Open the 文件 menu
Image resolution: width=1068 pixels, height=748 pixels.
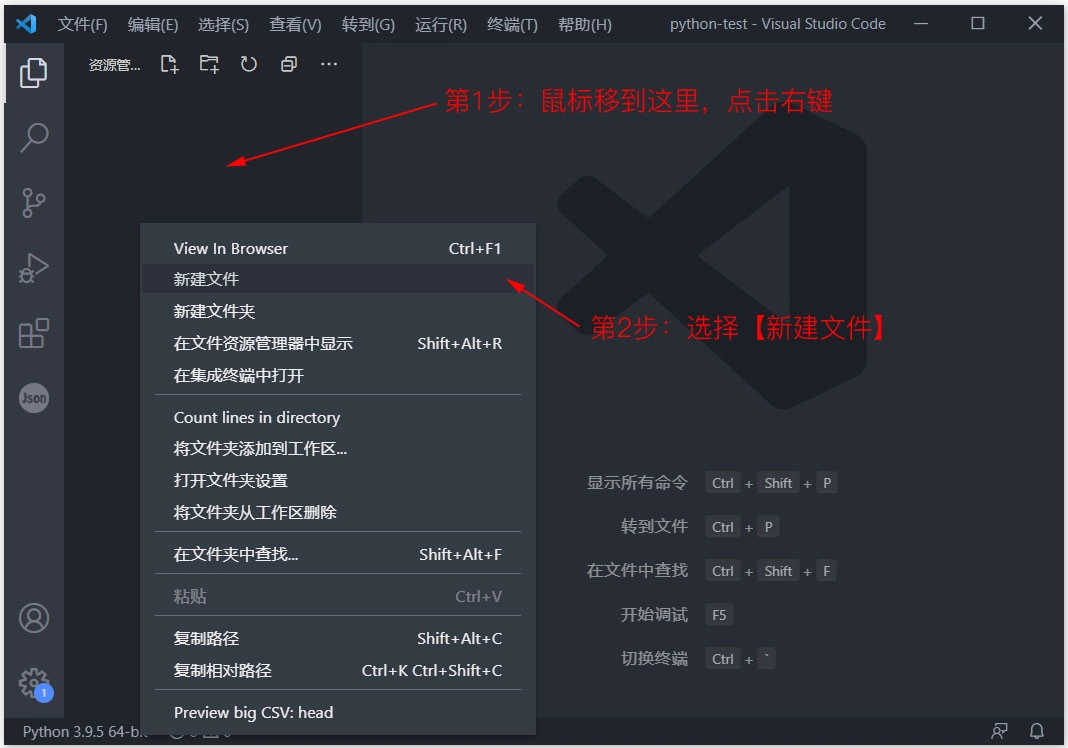coord(82,23)
